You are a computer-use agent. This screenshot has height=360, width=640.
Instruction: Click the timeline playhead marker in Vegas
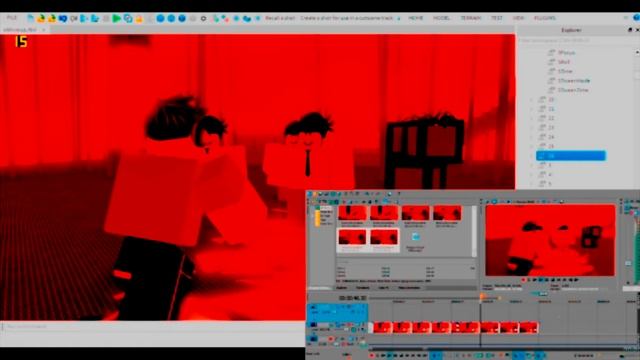point(482,296)
